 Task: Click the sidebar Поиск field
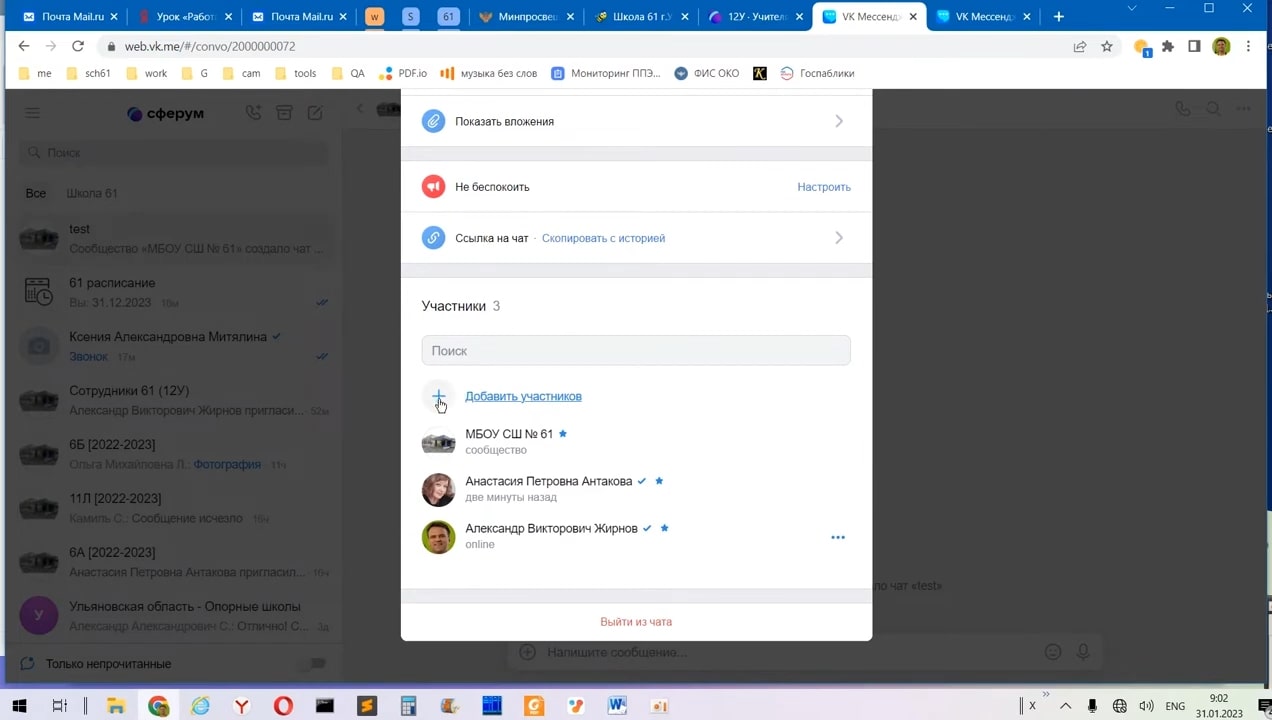tap(175, 153)
